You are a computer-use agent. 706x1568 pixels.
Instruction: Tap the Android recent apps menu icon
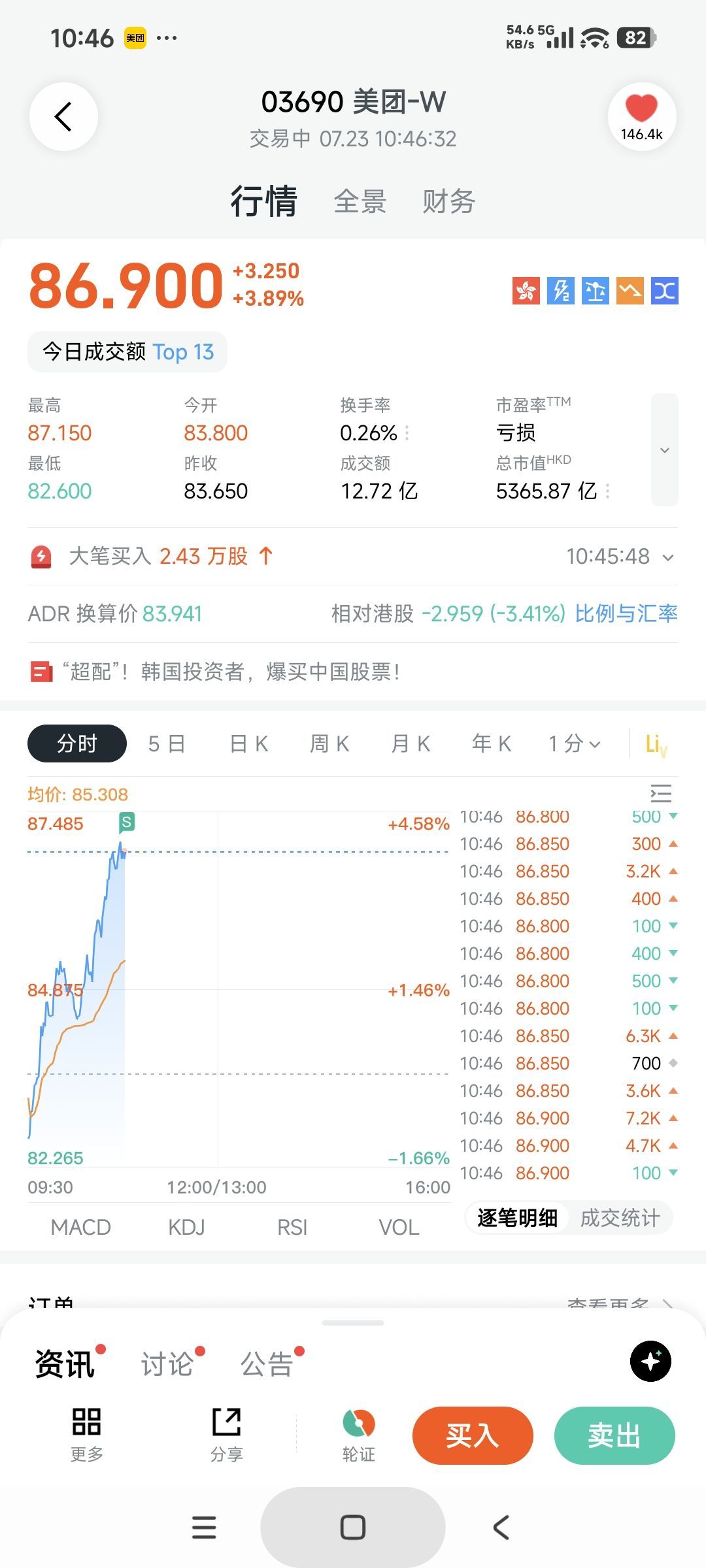tap(204, 1527)
